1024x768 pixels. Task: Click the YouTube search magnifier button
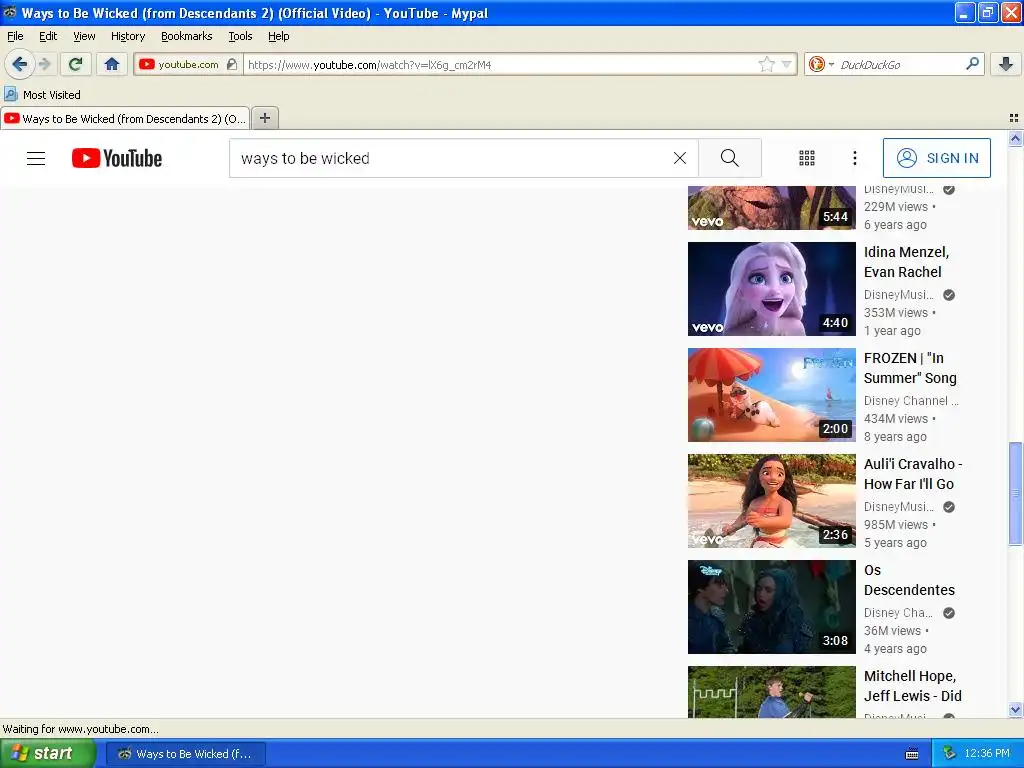pos(729,158)
